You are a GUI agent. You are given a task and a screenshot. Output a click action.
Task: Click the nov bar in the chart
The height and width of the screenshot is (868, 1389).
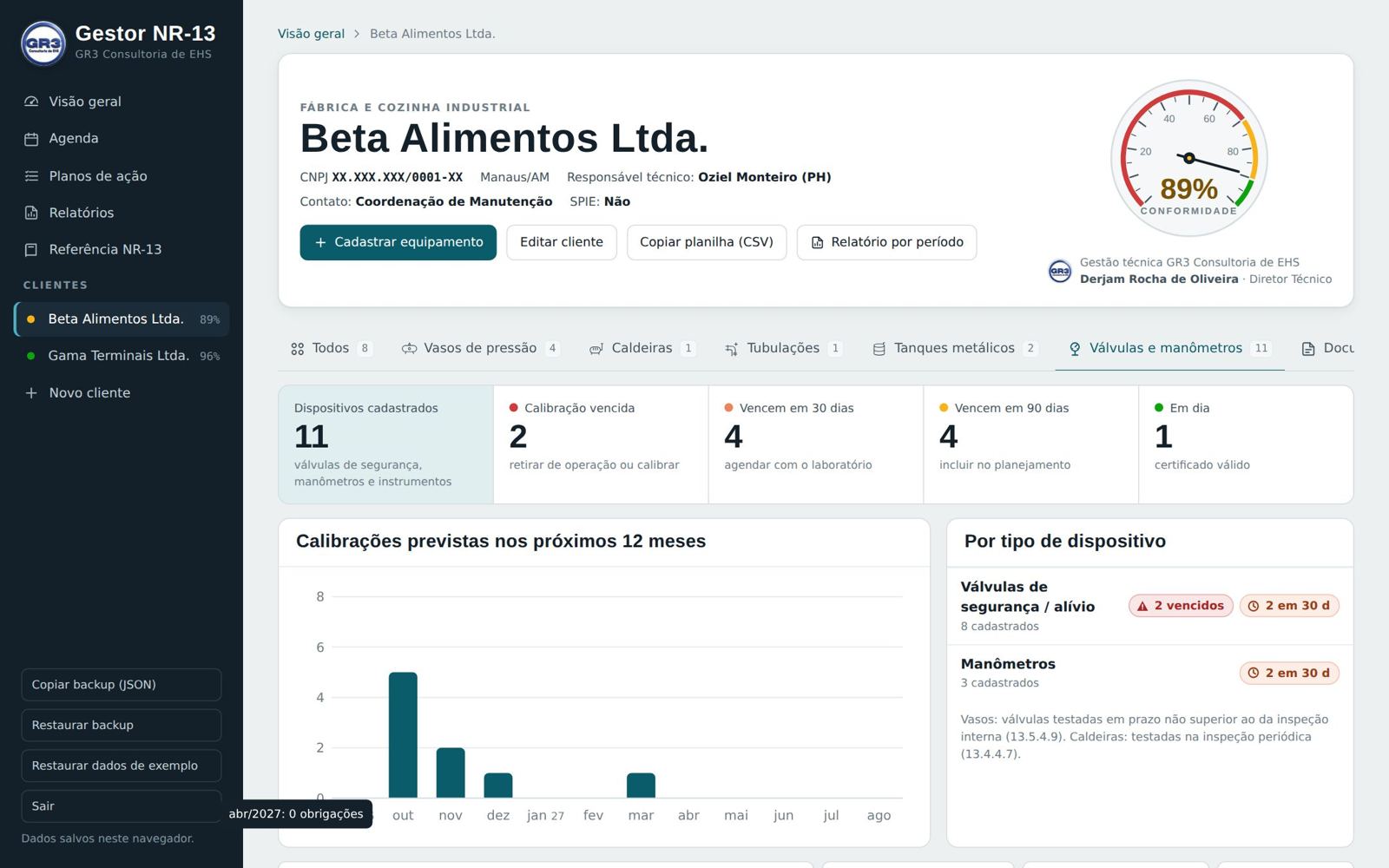click(x=451, y=773)
